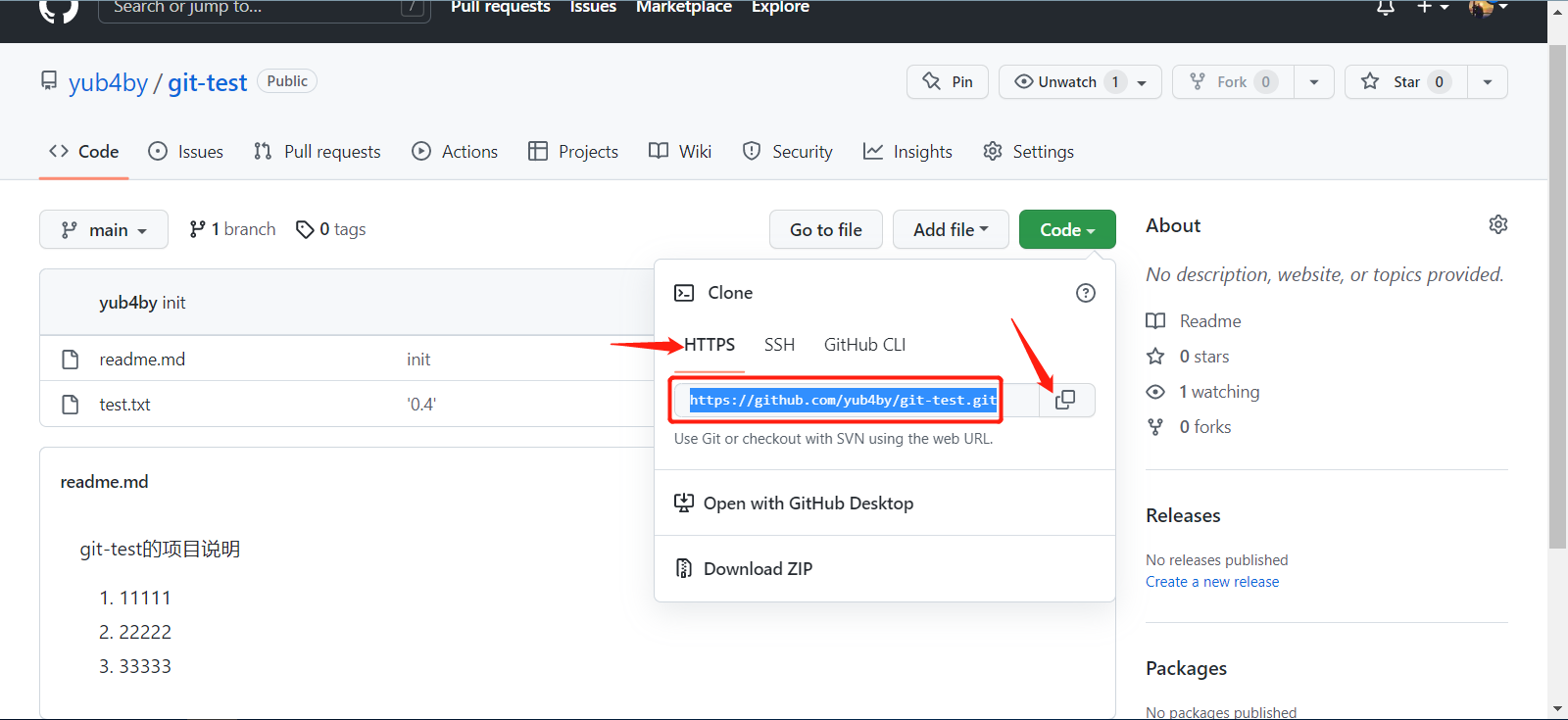Open the '0.4' commit message link
Image resolution: width=1568 pixels, height=720 pixels.
(421, 405)
